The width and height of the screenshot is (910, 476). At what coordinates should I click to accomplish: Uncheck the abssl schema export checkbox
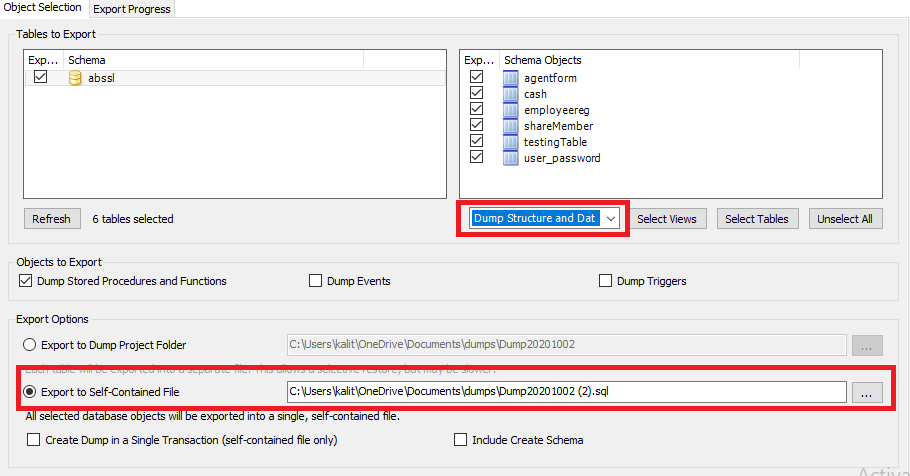pos(40,77)
